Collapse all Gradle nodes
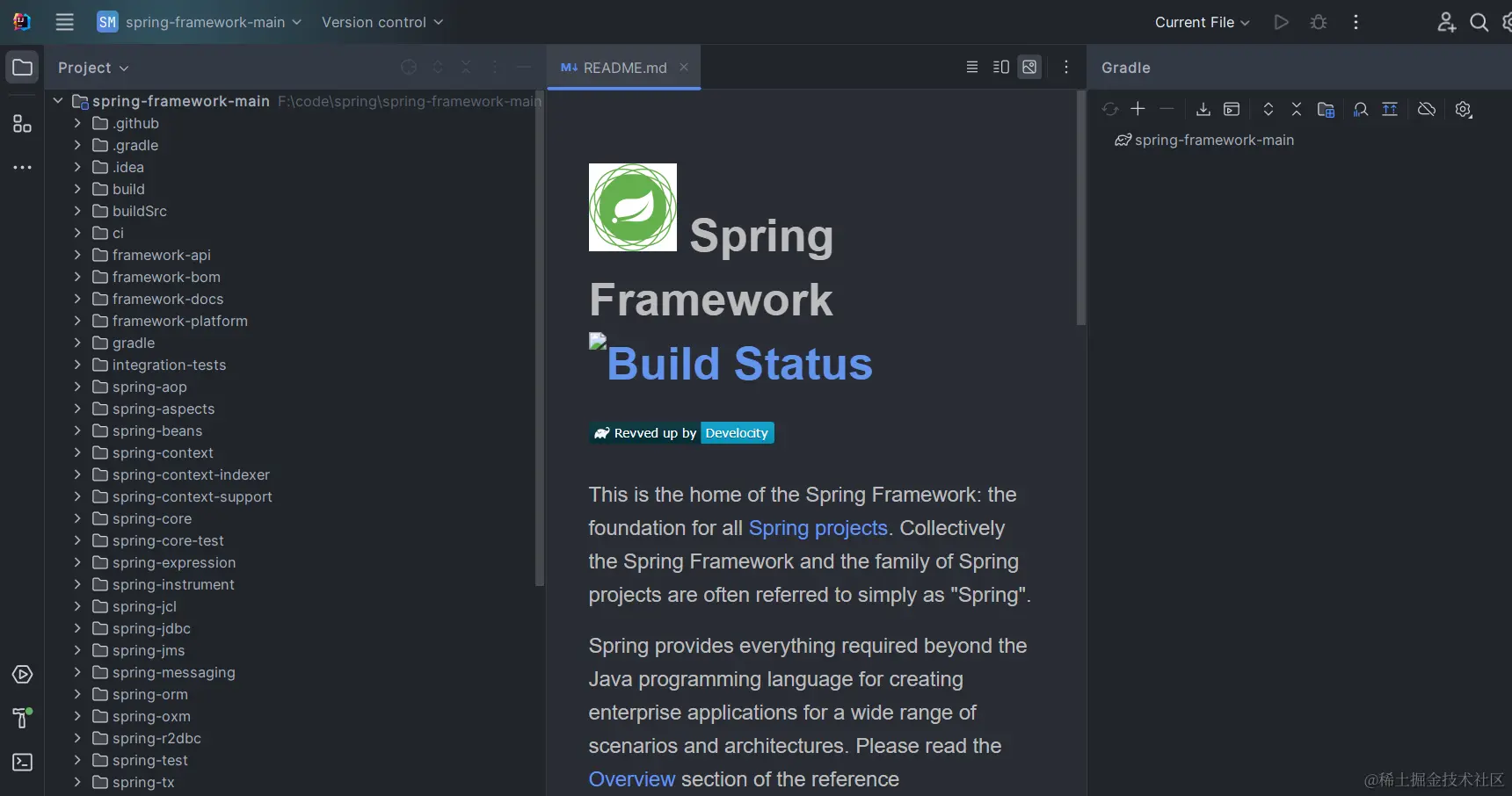This screenshot has height=796, width=1512. coord(1297,109)
